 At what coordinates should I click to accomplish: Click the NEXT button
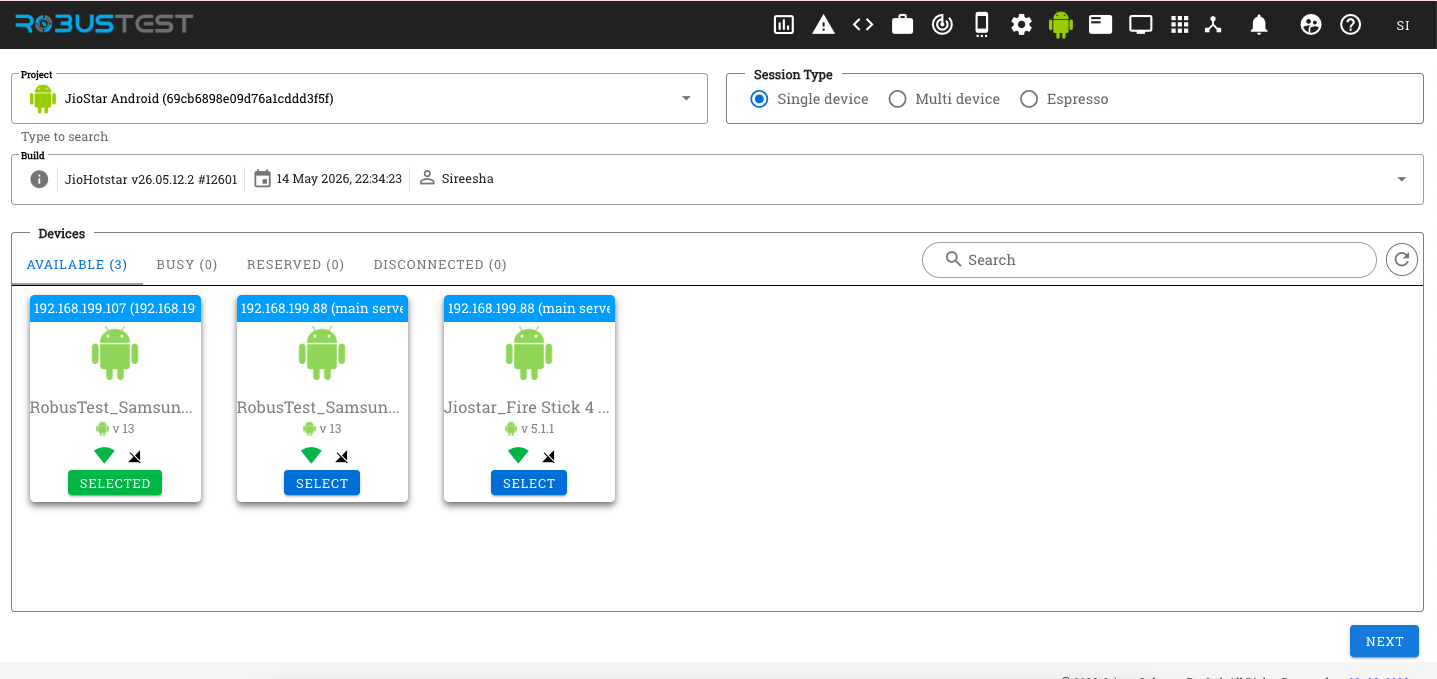click(x=1384, y=641)
